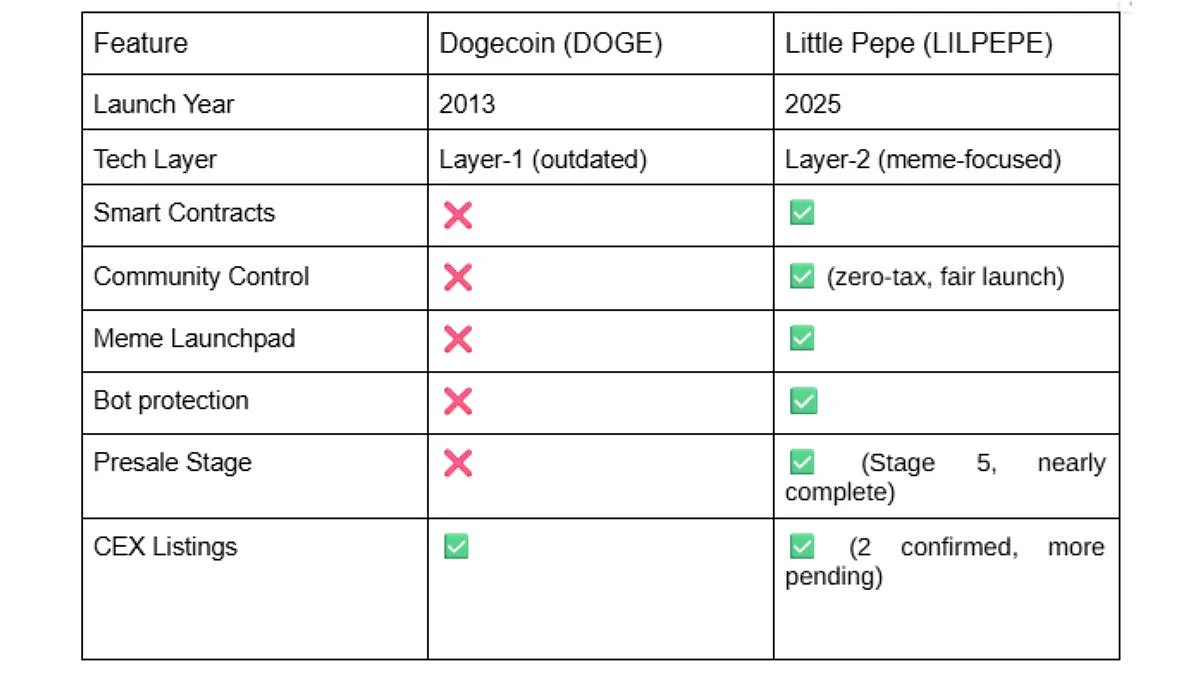Click the red X in Presale Stage row
Screen dimensions: 1200x675
(457, 463)
